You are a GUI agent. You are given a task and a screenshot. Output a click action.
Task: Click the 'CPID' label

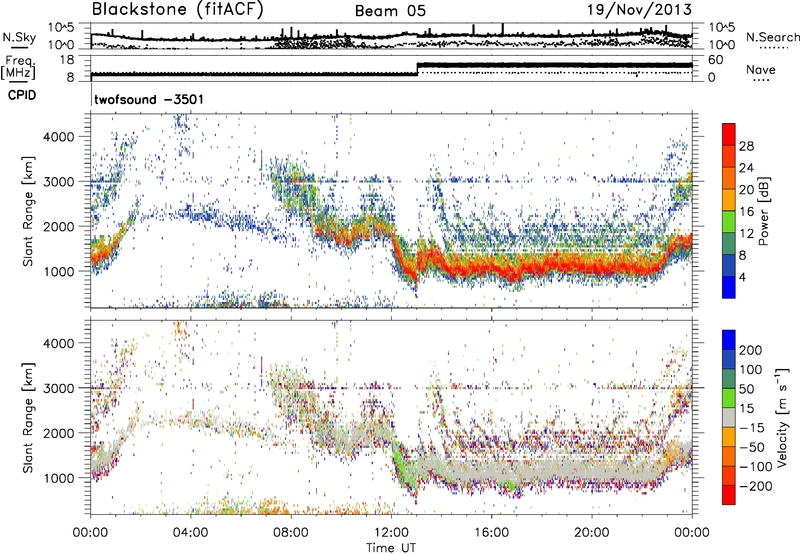pos(22,95)
